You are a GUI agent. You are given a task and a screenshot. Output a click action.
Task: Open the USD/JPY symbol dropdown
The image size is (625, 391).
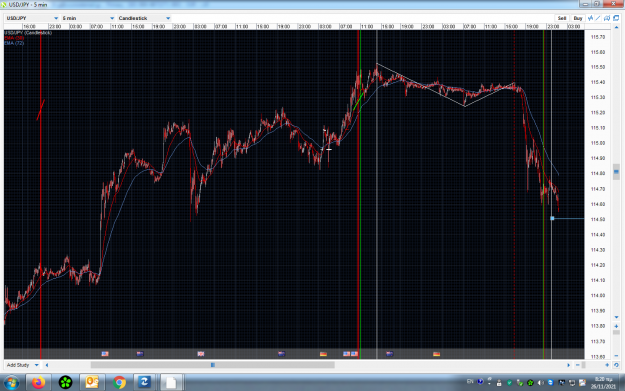click(x=32, y=18)
